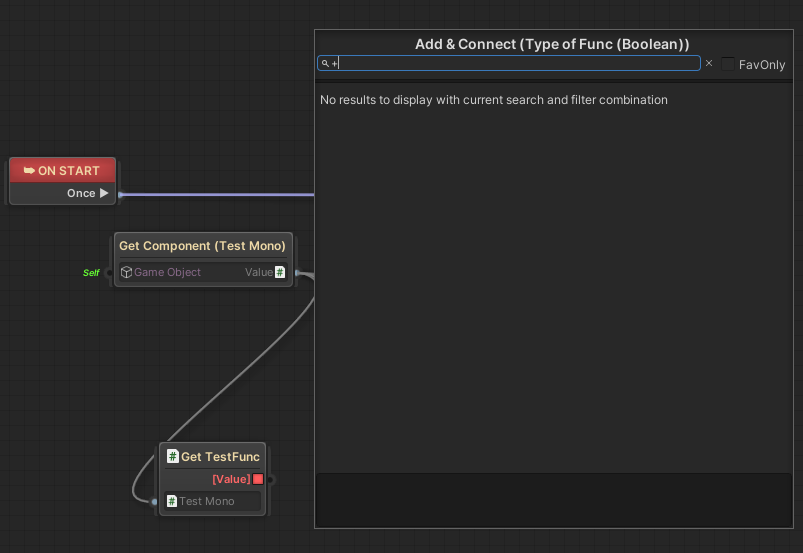Click the Get TestFunc script icon
The height and width of the screenshot is (553, 803).
tap(172, 457)
